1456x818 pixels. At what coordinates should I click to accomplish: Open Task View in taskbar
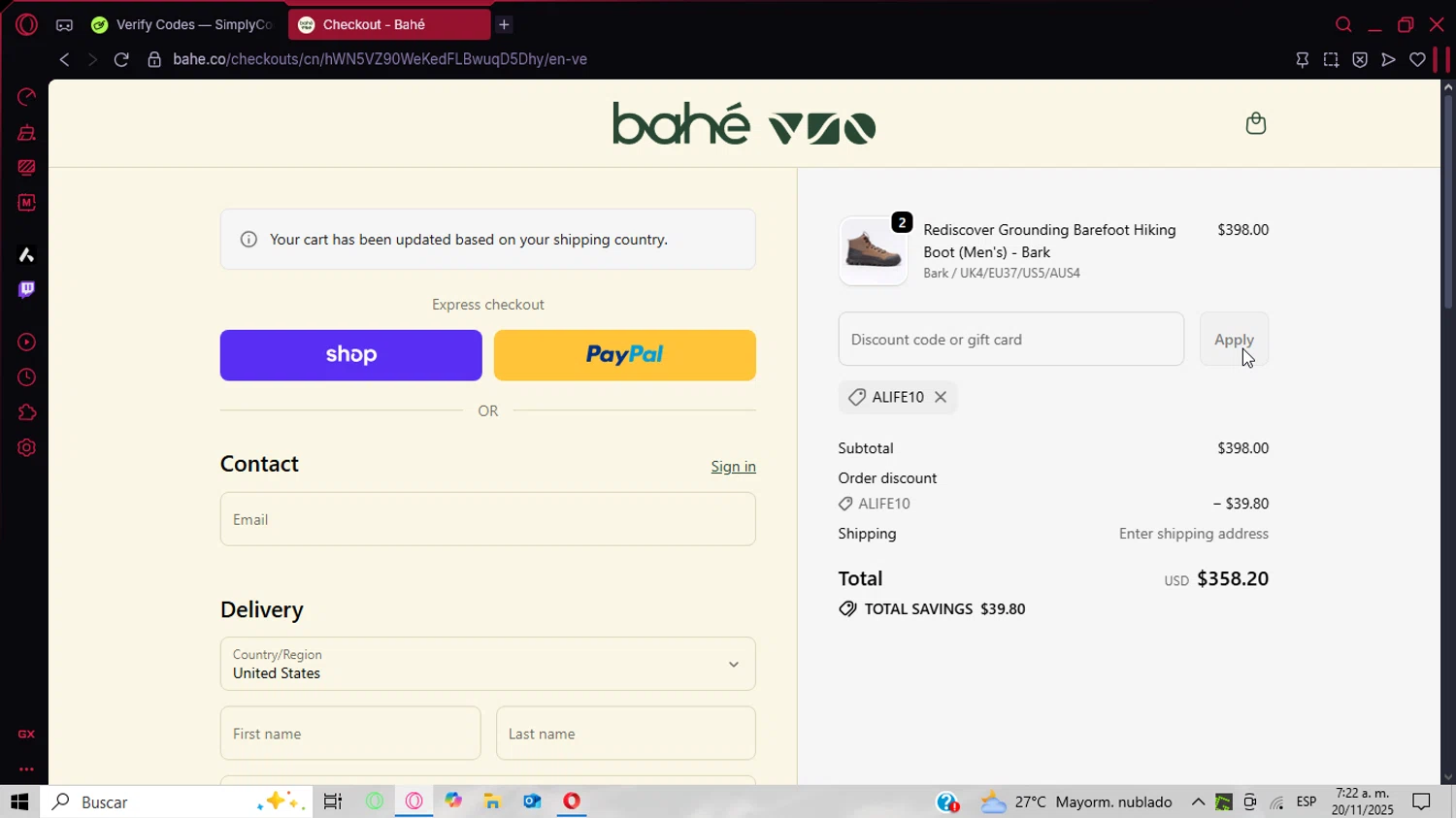point(333,802)
